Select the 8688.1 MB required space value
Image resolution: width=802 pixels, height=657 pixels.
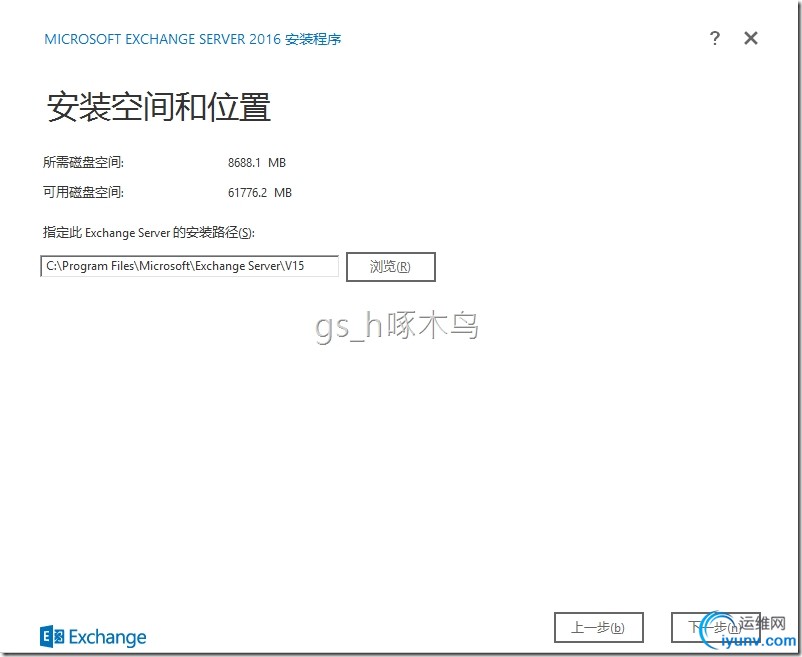click(257, 163)
